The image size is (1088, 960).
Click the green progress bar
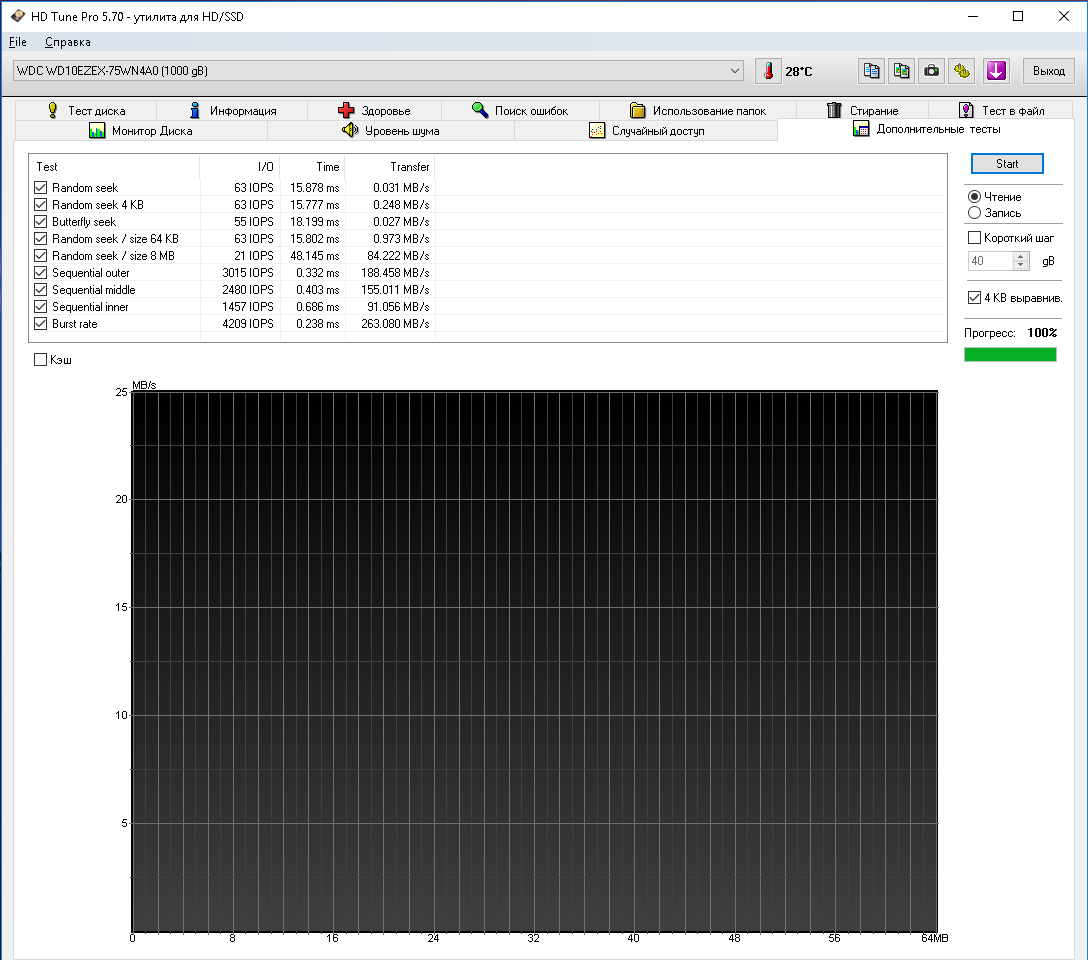pos(1010,354)
